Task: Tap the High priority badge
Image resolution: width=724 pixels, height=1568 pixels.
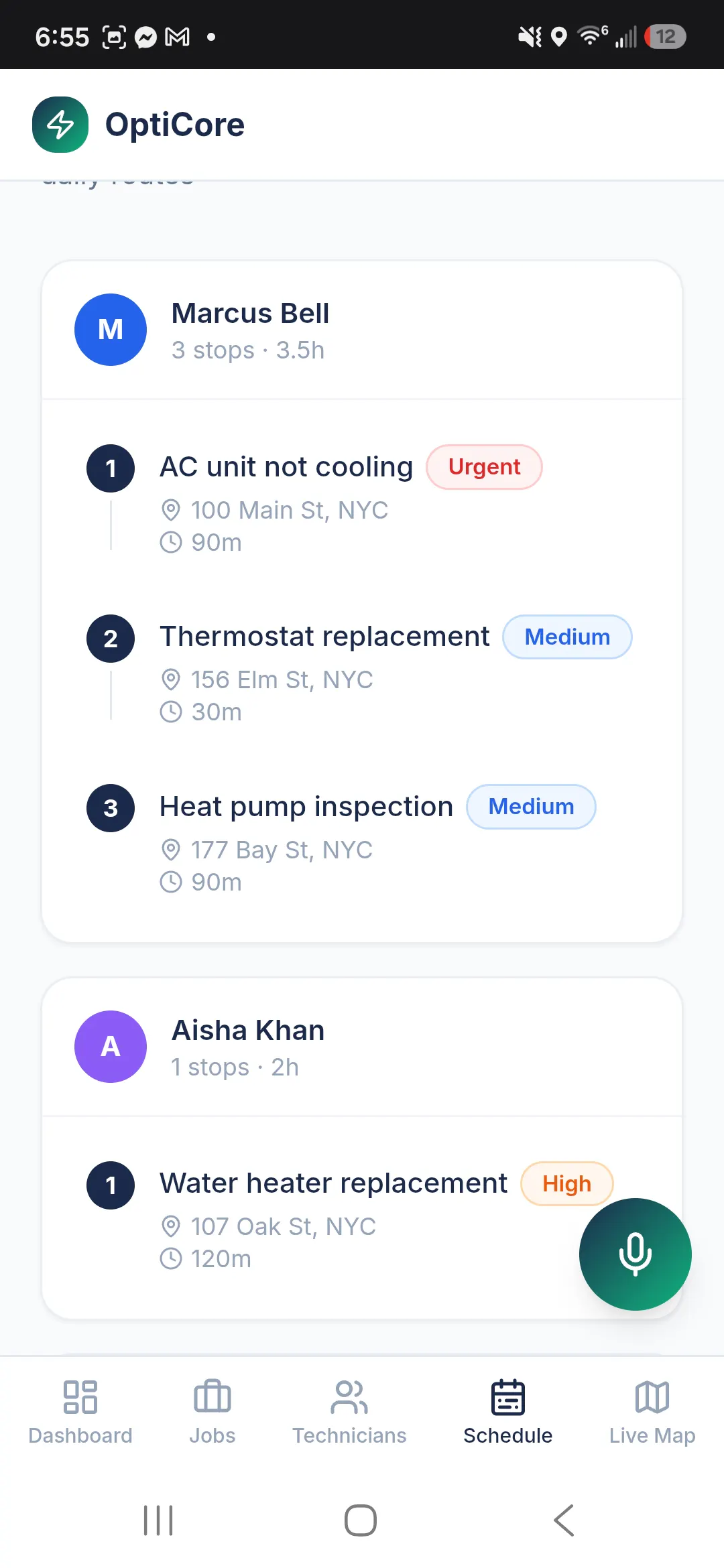Action: (566, 1183)
